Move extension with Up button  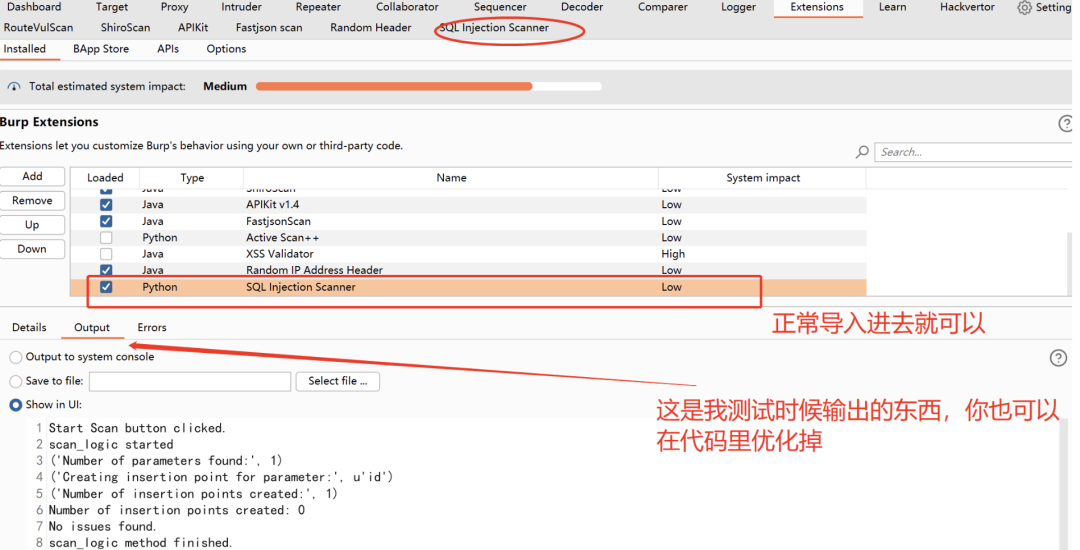tap(32, 224)
